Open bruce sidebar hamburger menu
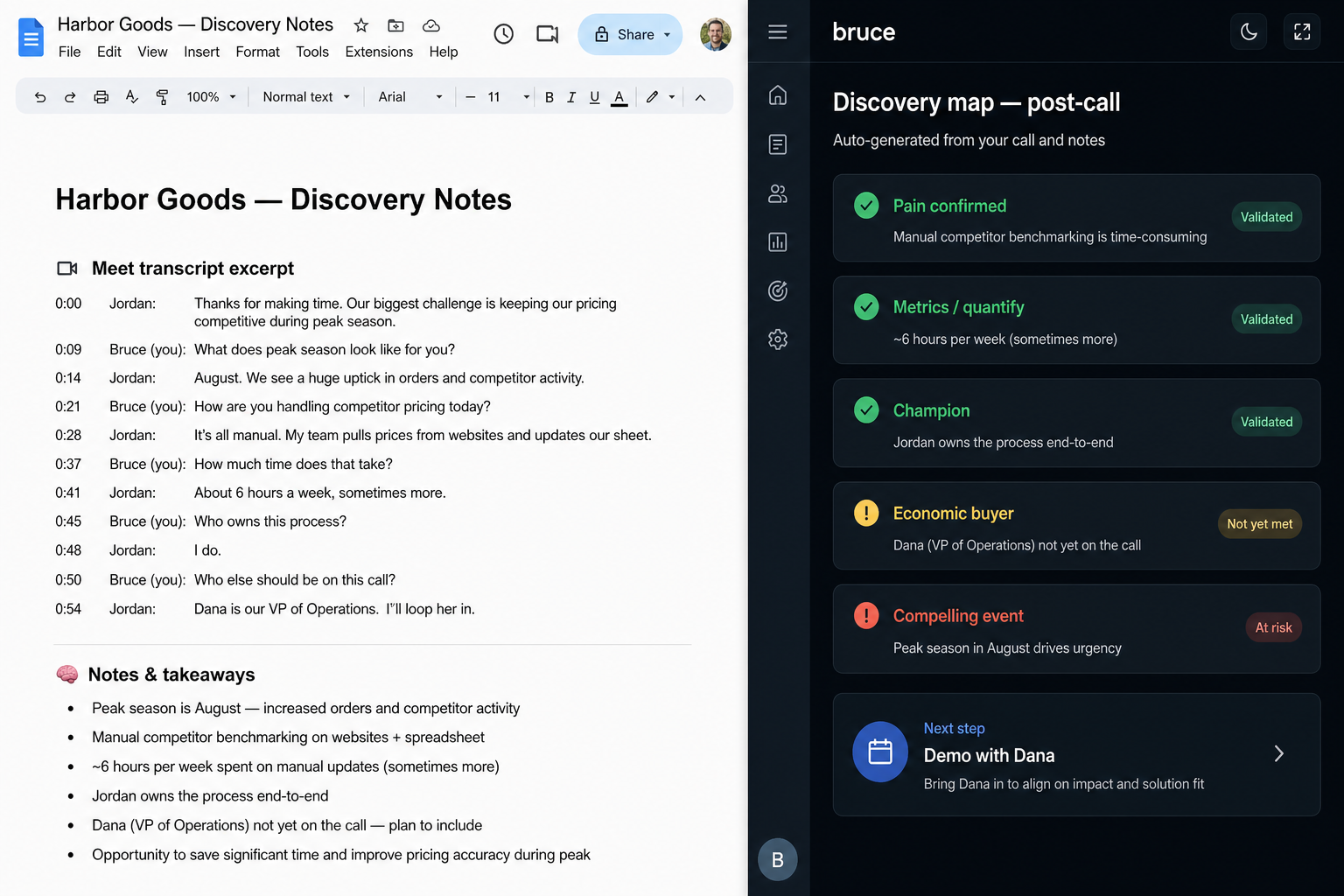Image resolution: width=1344 pixels, height=896 pixels. (778, 32)
